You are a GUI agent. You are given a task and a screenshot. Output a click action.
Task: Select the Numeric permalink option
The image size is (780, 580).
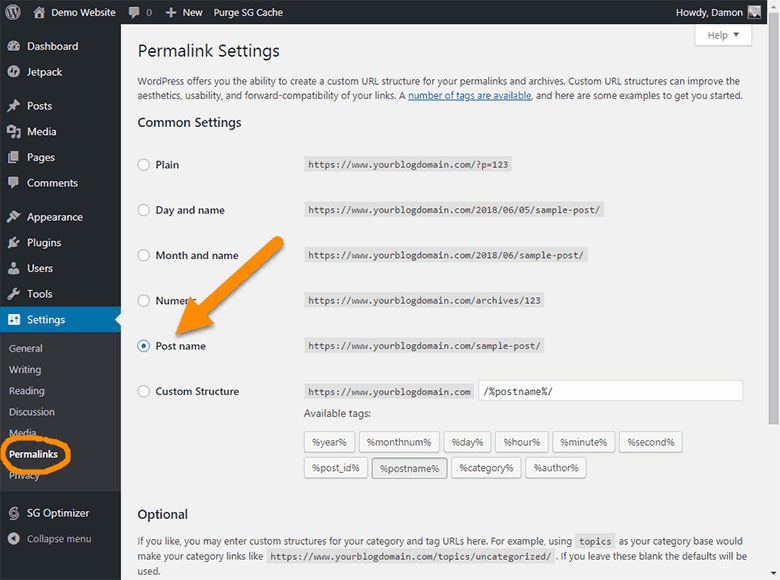click(x=143, y=300)
